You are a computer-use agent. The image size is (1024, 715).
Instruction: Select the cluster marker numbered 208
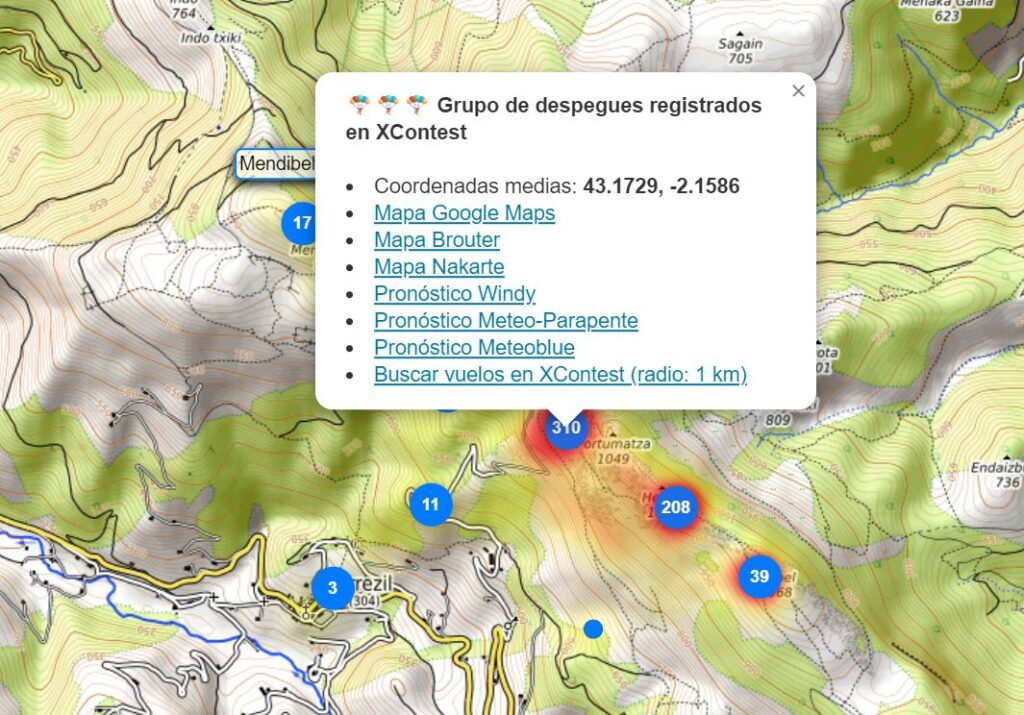tap(675, 507)
